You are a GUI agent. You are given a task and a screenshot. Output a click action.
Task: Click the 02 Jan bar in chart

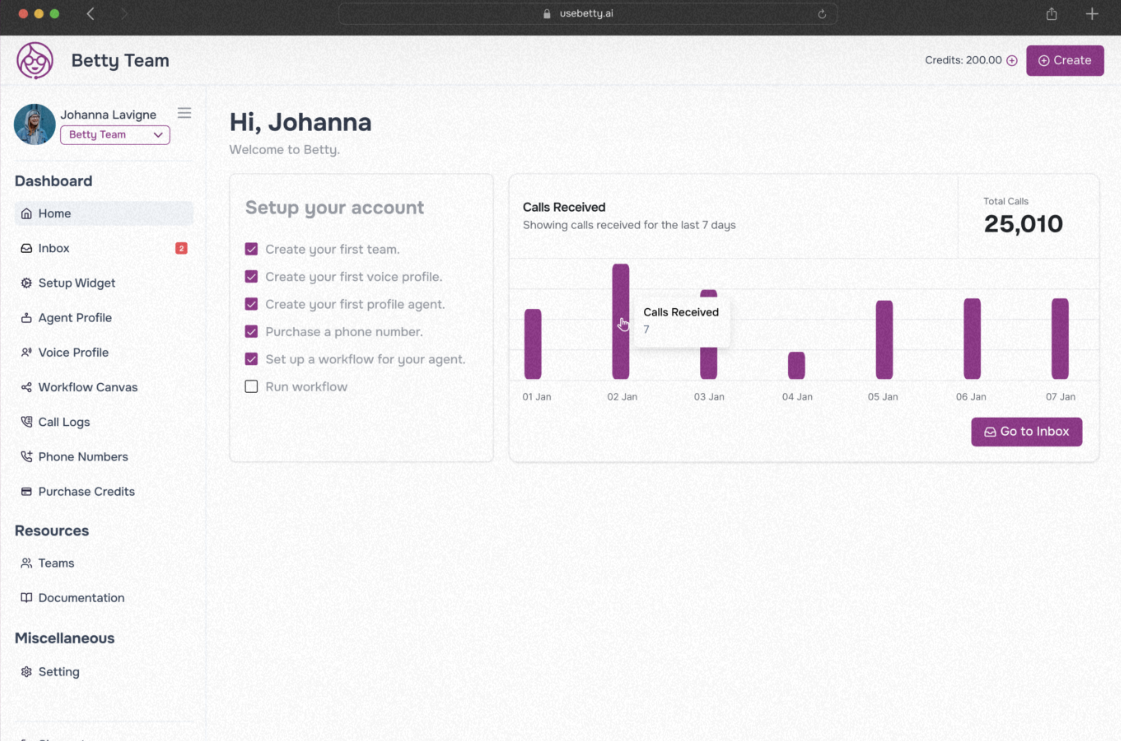coord(621,321)
